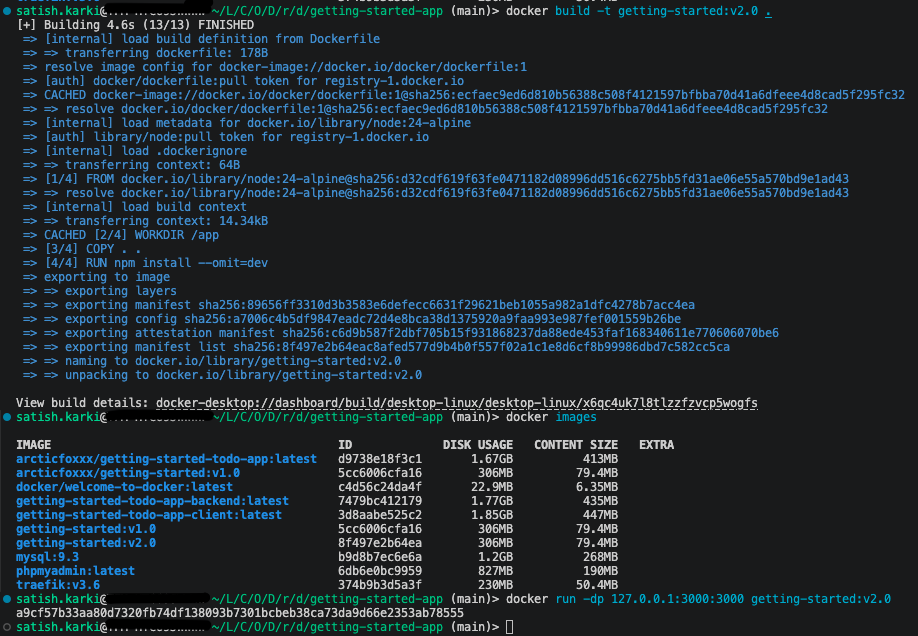
Task: Click the hollow circle beside the last prompt
Action: tap(7, 627)
